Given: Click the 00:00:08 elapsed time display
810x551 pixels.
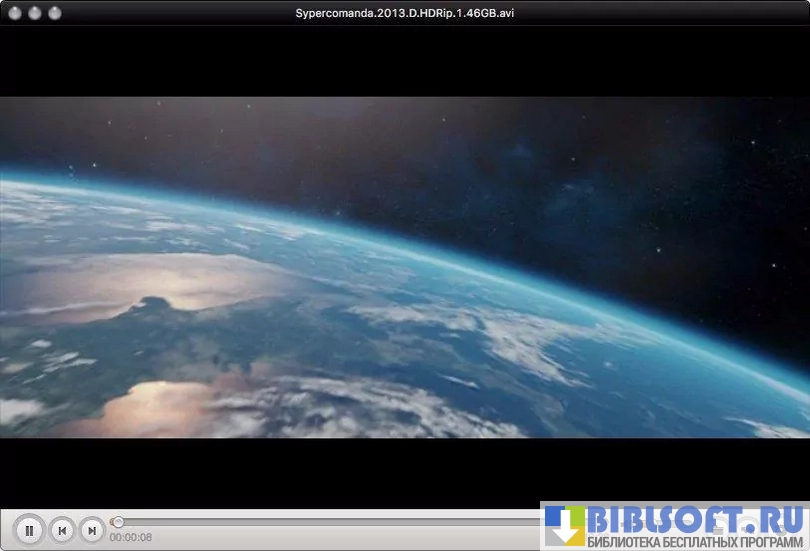Looking at the screenshot, I should [x=131, y=538].
